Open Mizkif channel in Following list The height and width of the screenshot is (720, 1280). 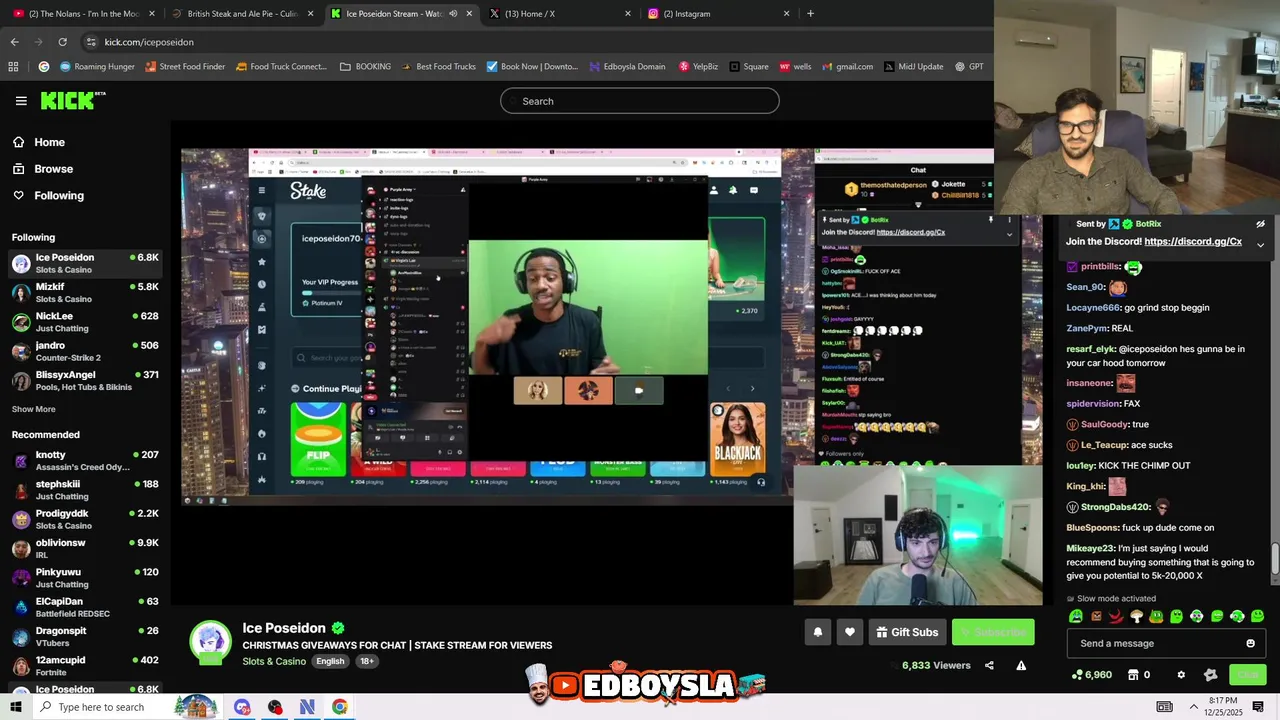pyautogui.click(x=85, y=293)
